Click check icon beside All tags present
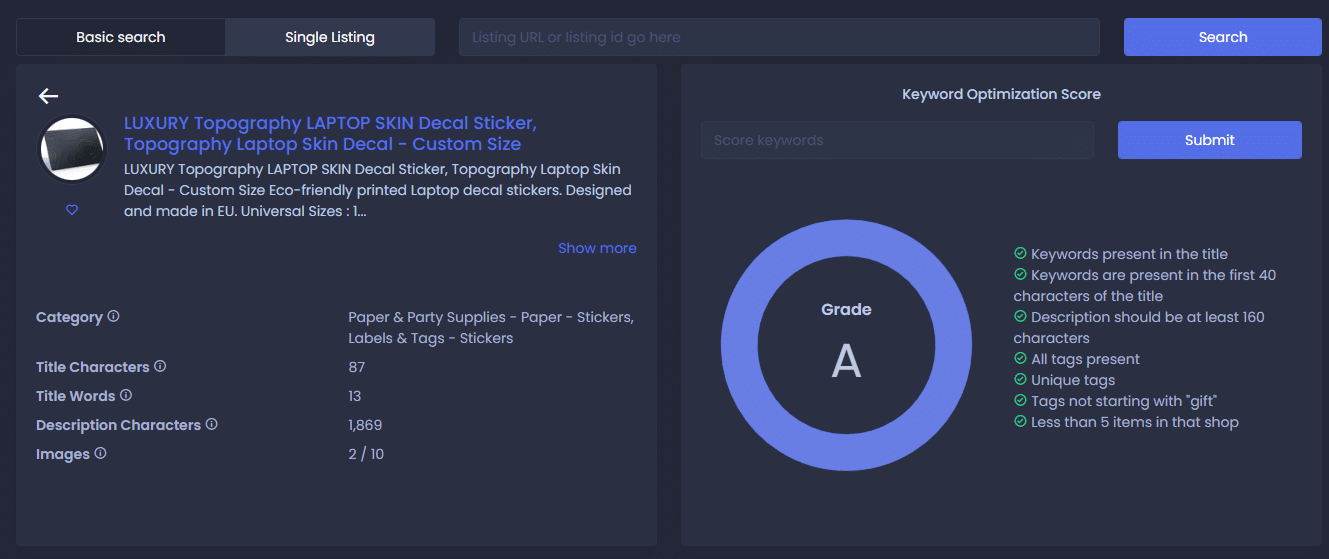Screen dimensions: 1329x559 [1020, 359]
